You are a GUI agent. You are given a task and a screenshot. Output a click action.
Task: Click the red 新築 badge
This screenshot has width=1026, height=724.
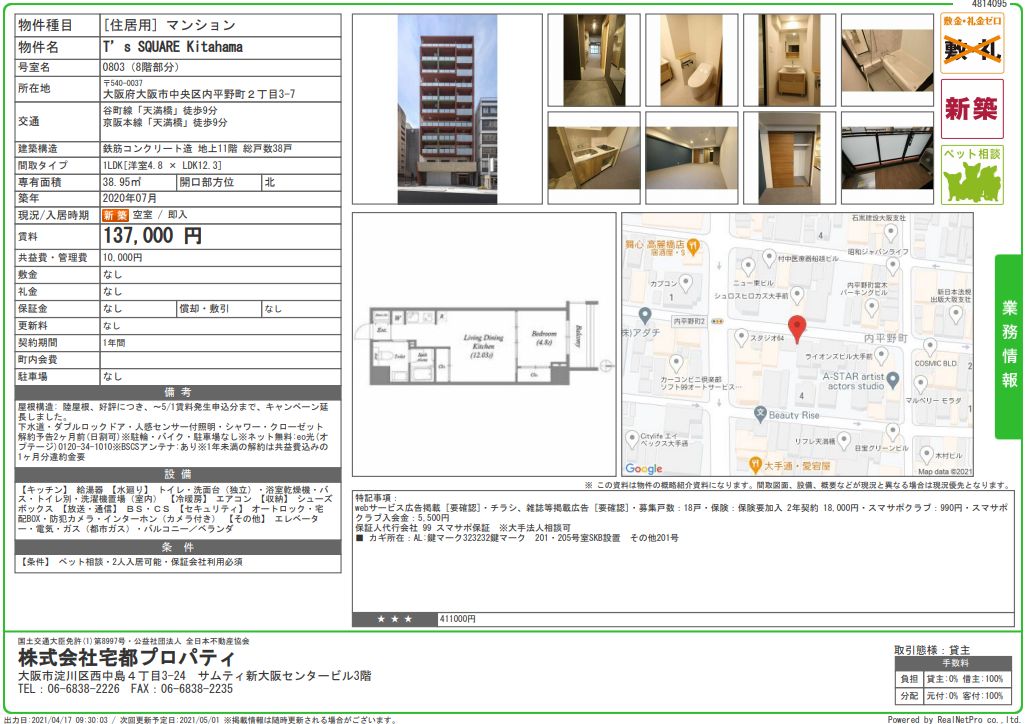tap(972, 109)
